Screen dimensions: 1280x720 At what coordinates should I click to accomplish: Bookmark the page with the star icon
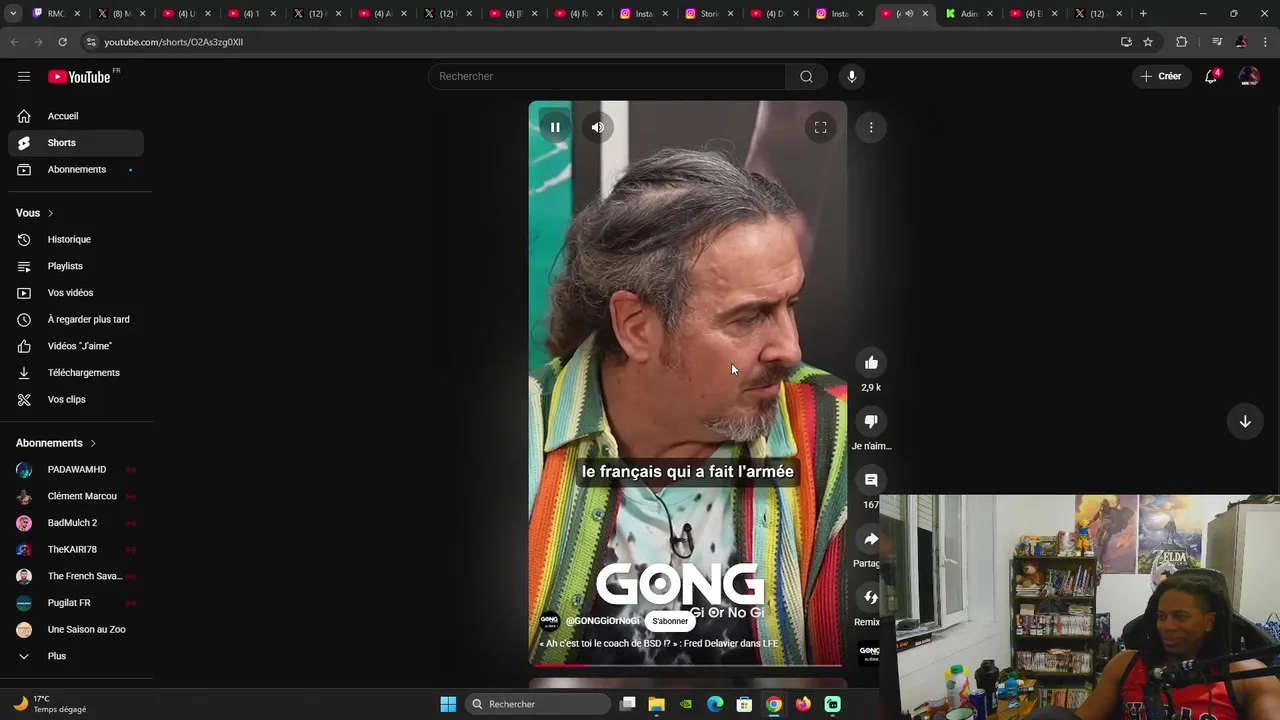(1148, 42)
